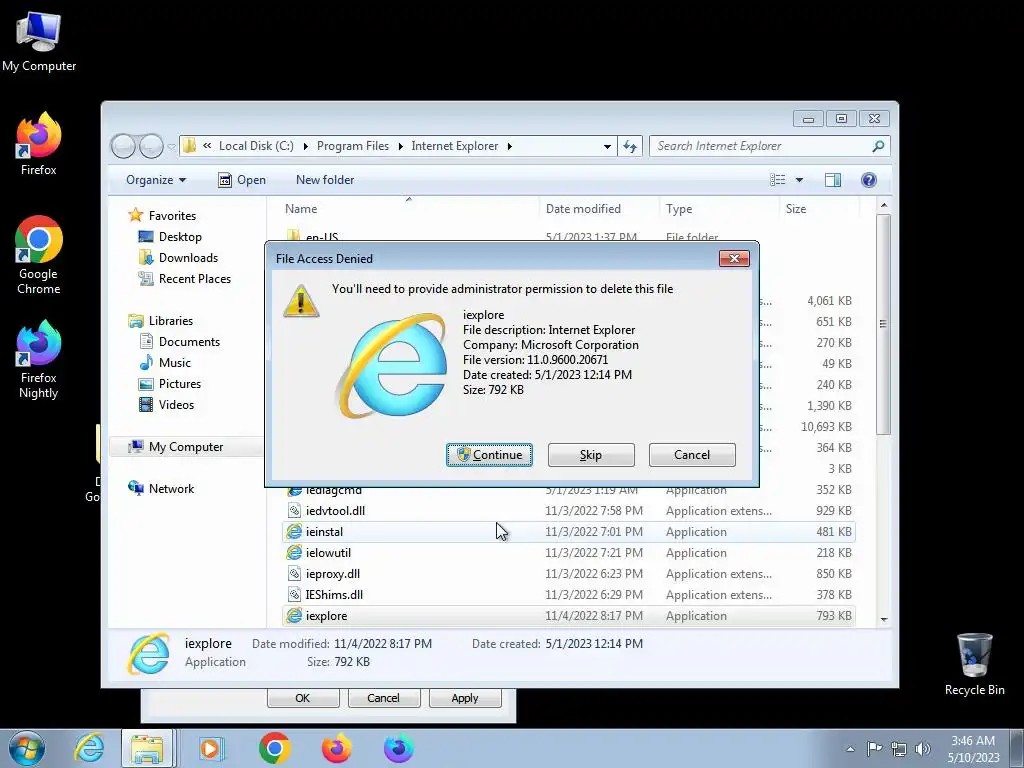The width and height of the screenshot is (1024, 768).
Task: Launch Firefox Nightly desktop shortcut
Action: coord(39,359)
